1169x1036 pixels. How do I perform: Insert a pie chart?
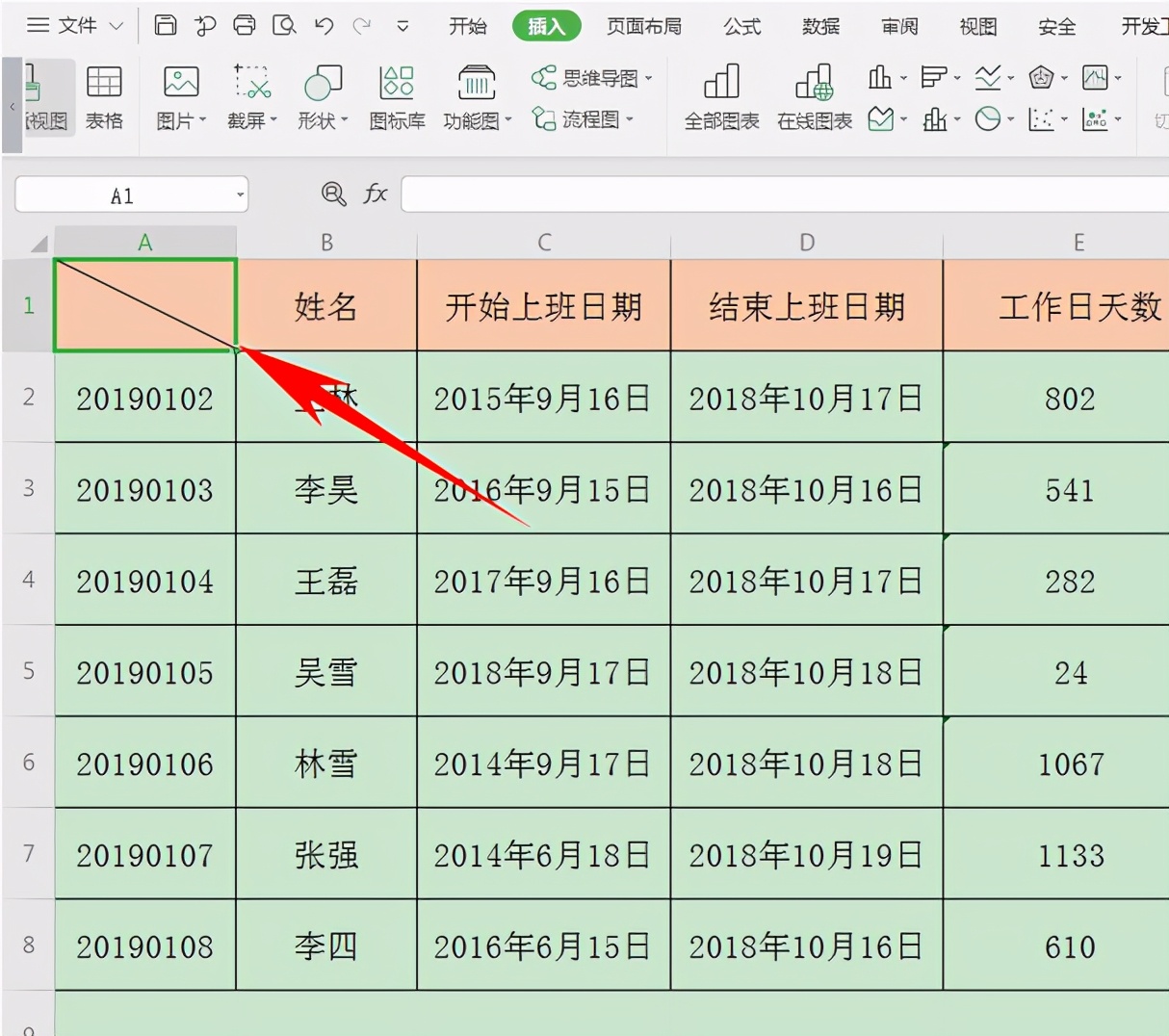coord(987,119)
